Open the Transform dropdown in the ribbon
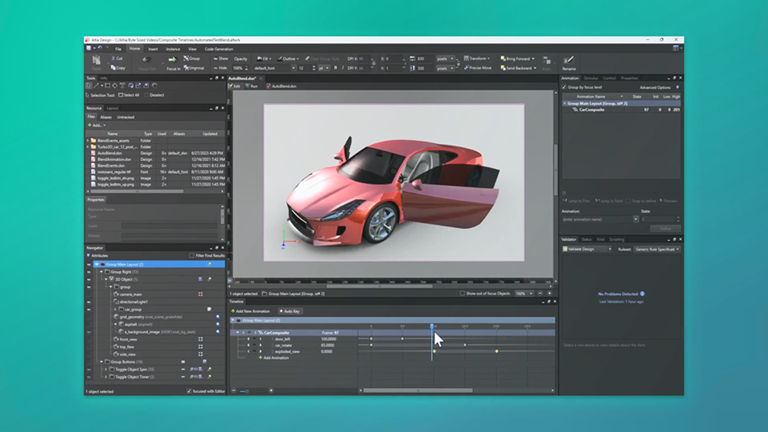The width and height of the screenshot is (768, 432). point(477,58)
